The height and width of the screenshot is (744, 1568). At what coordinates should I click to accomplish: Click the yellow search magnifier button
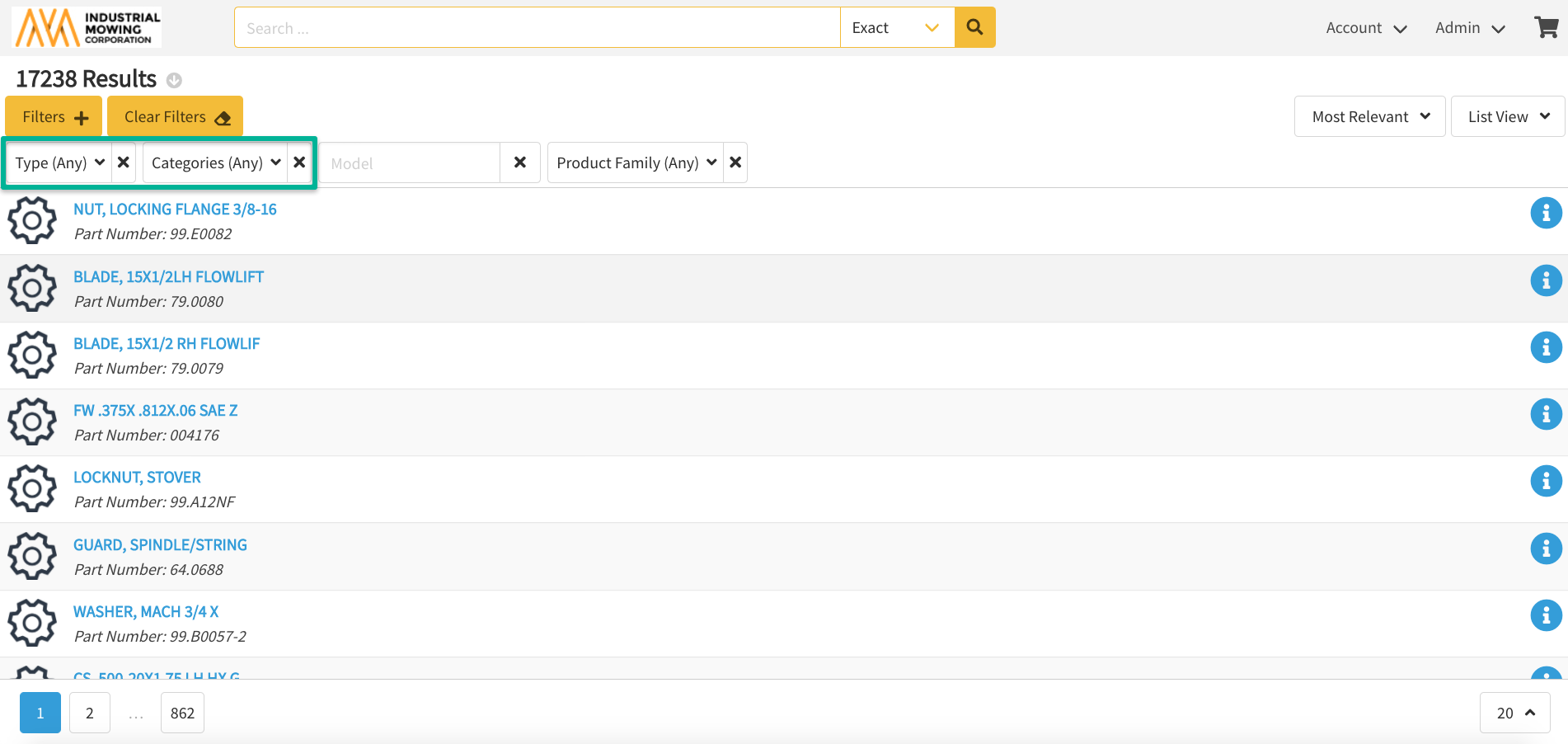tap(974, 27)
